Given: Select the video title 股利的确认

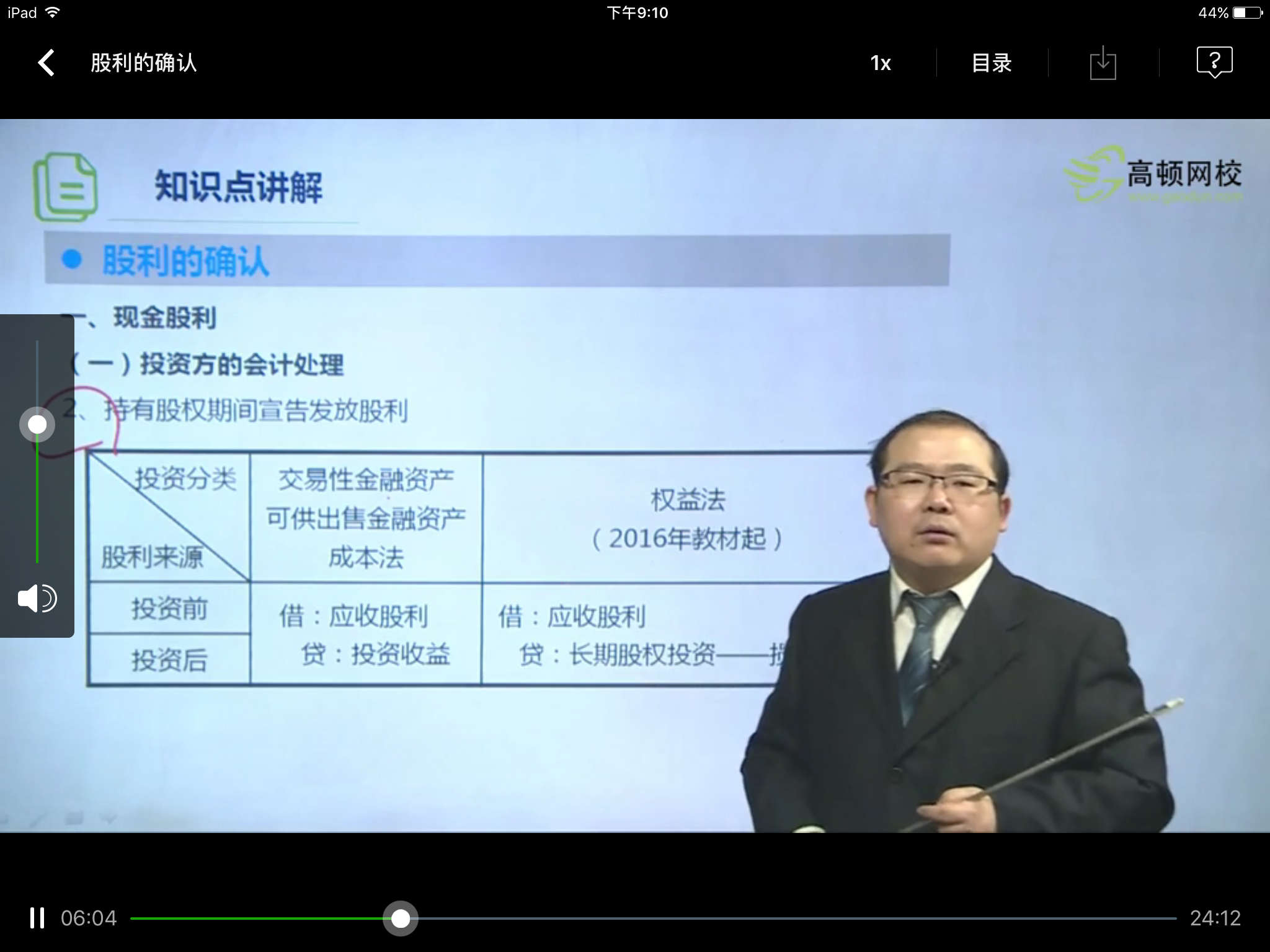Looking at the screenshot, I should click(144, 63).
